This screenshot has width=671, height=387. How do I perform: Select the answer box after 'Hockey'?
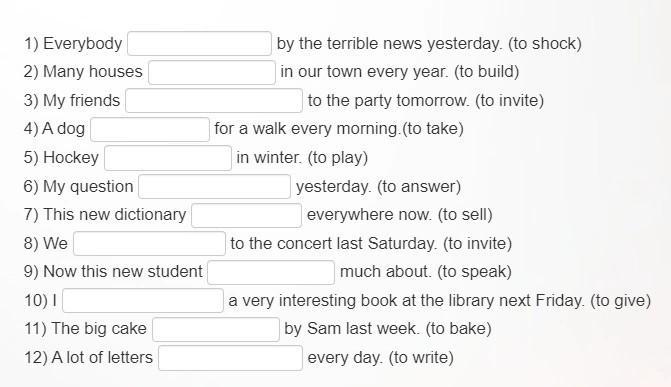pos(168,158)
